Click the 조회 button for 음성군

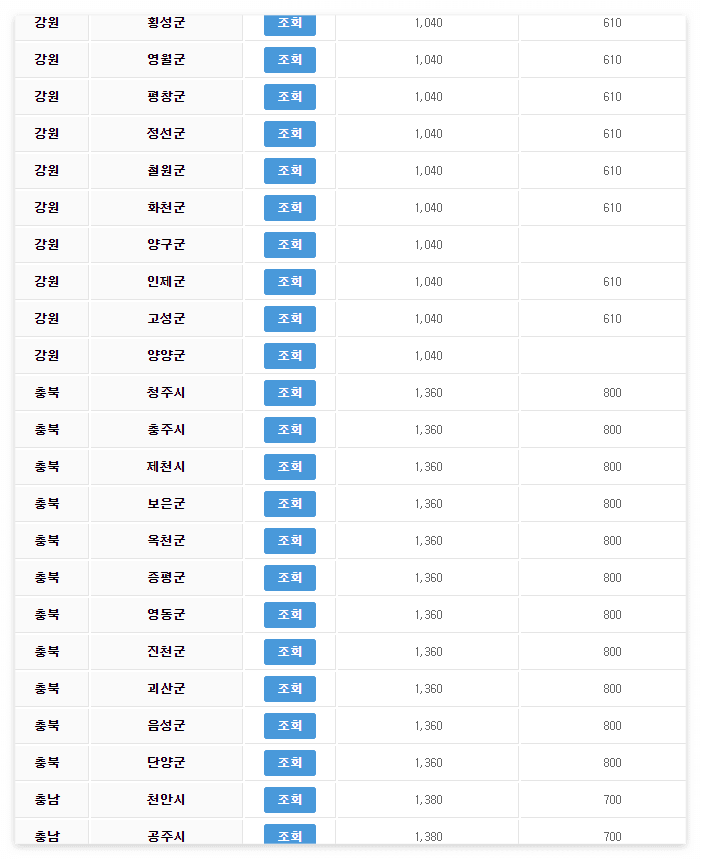(289, 725)
